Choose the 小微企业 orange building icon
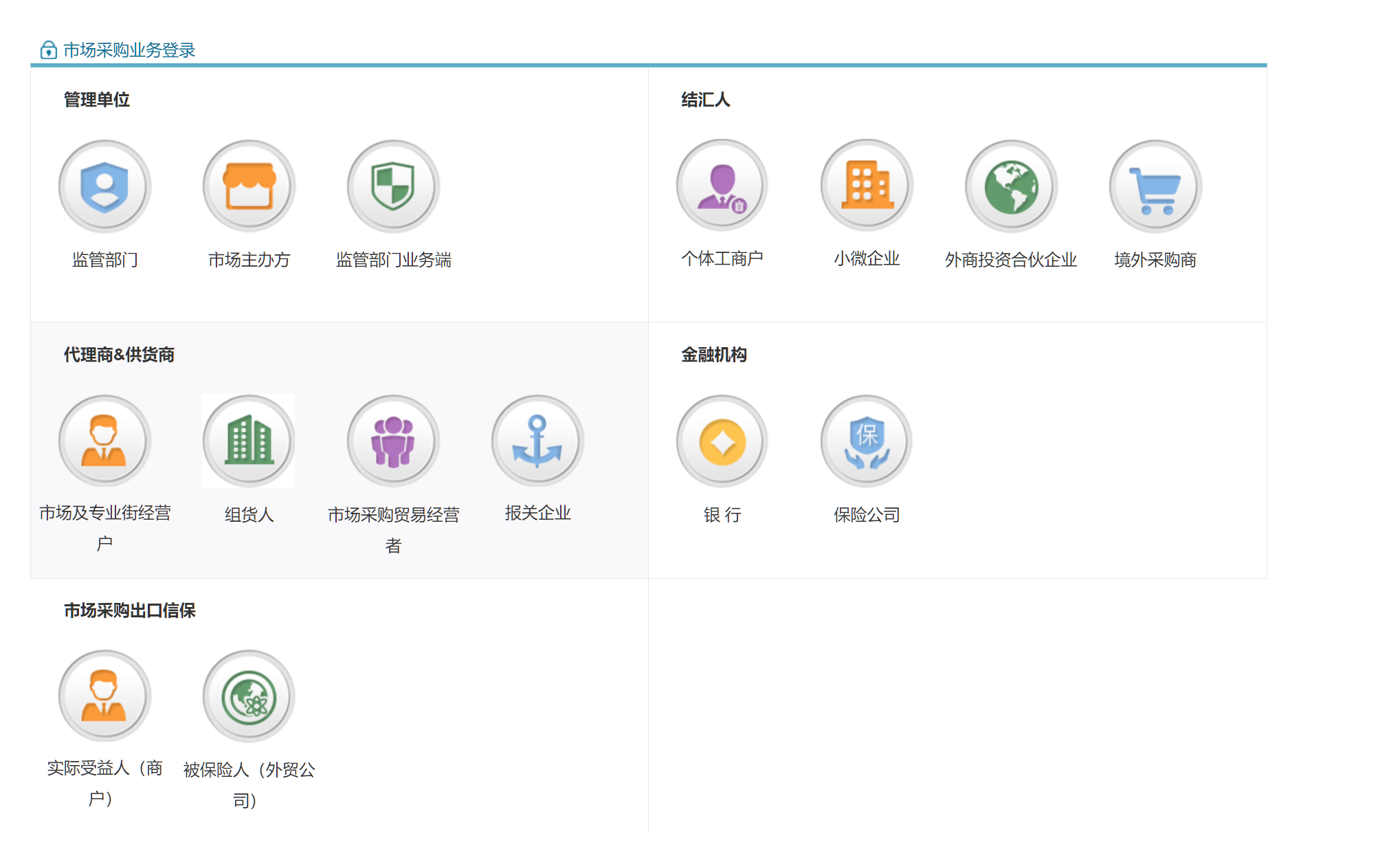 (867, 186)
